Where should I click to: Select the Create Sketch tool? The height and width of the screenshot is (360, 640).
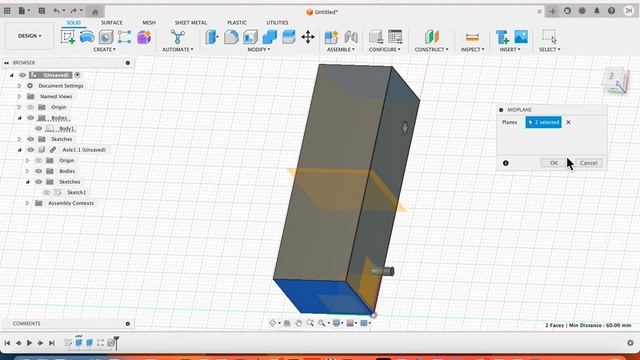pyautogui.click(x=68, y=37)
